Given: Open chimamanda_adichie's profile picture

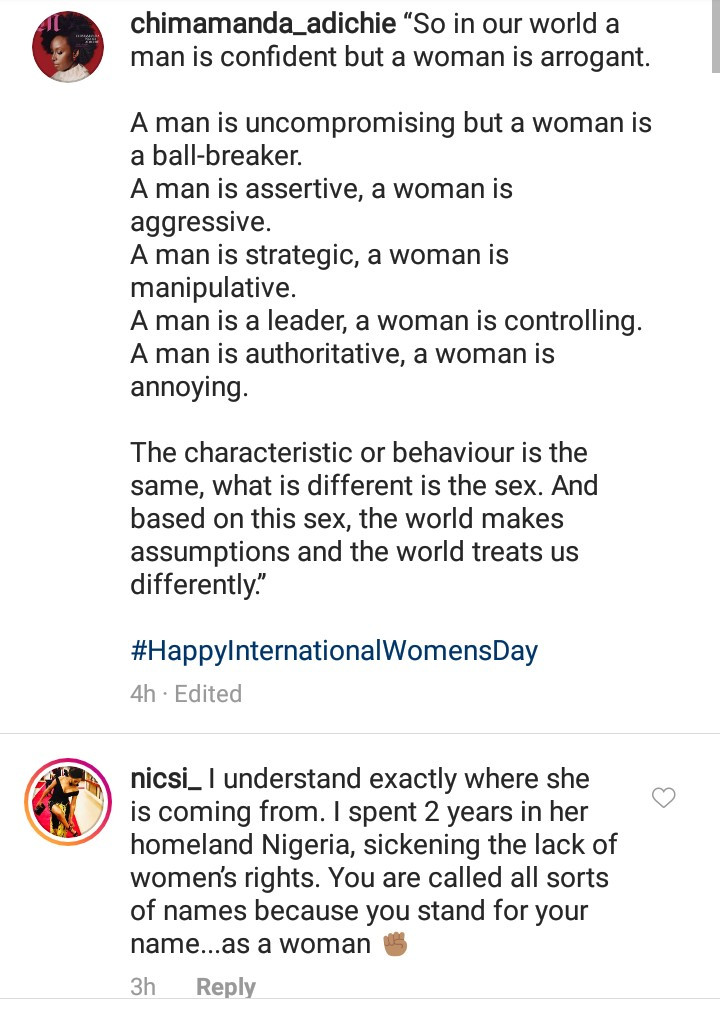Looking at the screenshot, I should (68, 46).
